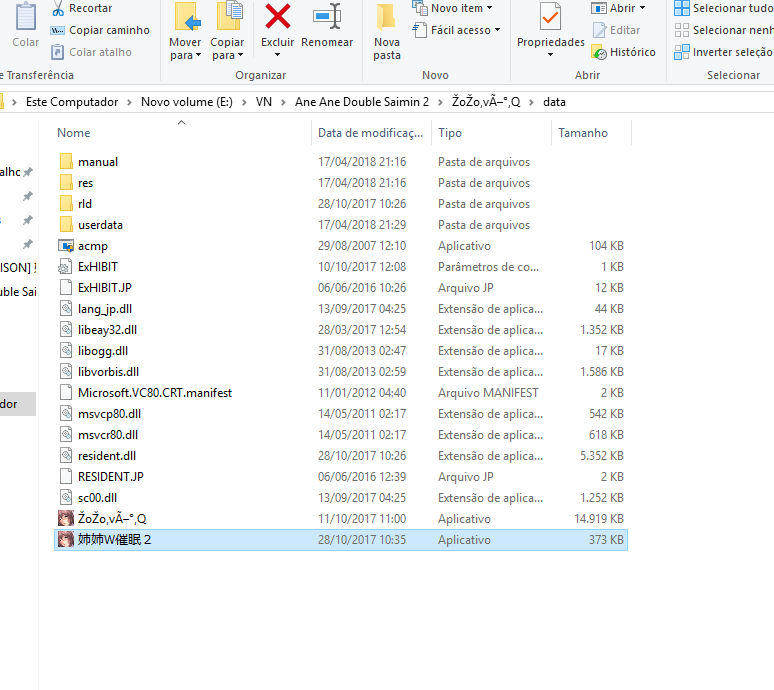This screenshot has width=774, height=690.
Task: Click Inverter seleção option
Action: (x=731, y=52)
